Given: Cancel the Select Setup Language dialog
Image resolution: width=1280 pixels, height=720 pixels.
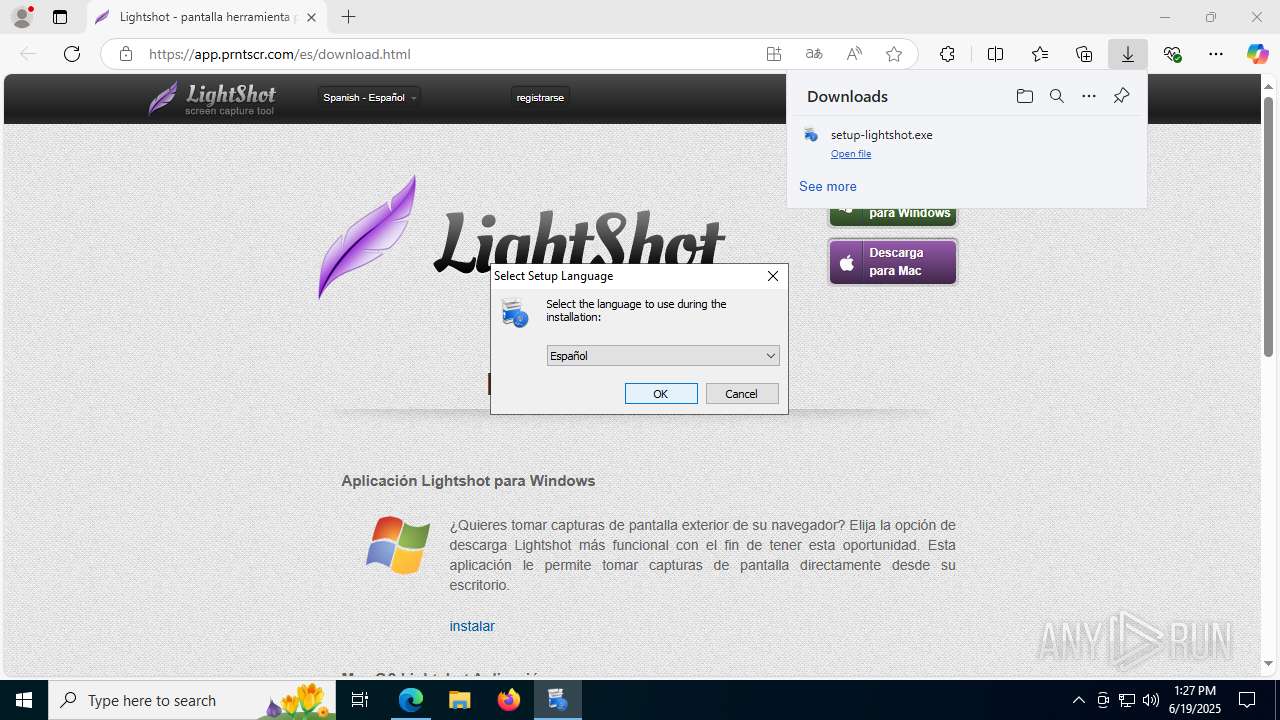Looking at the screenshot, I should click(742, 394).
